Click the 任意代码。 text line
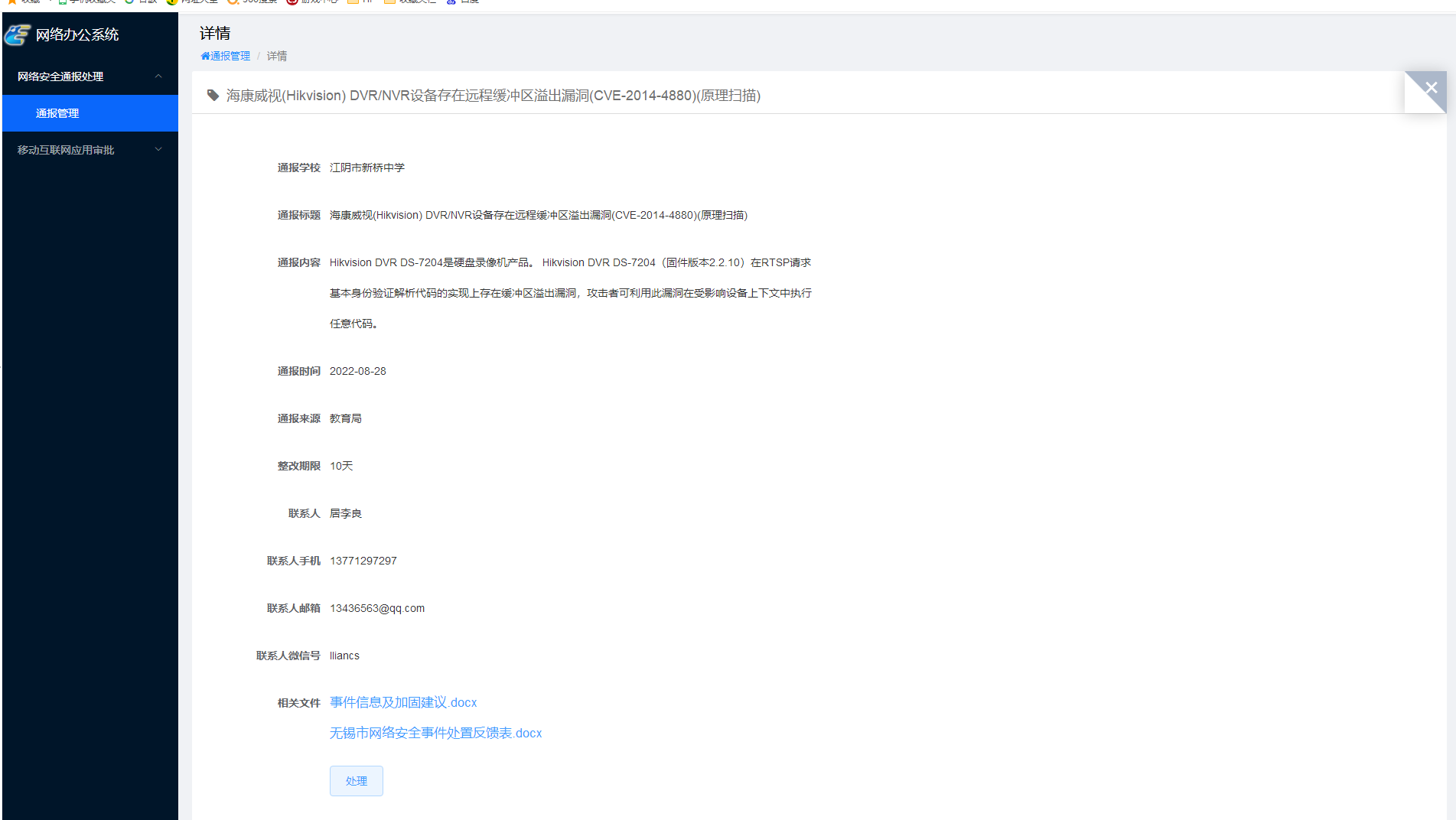 click(354, 324)
